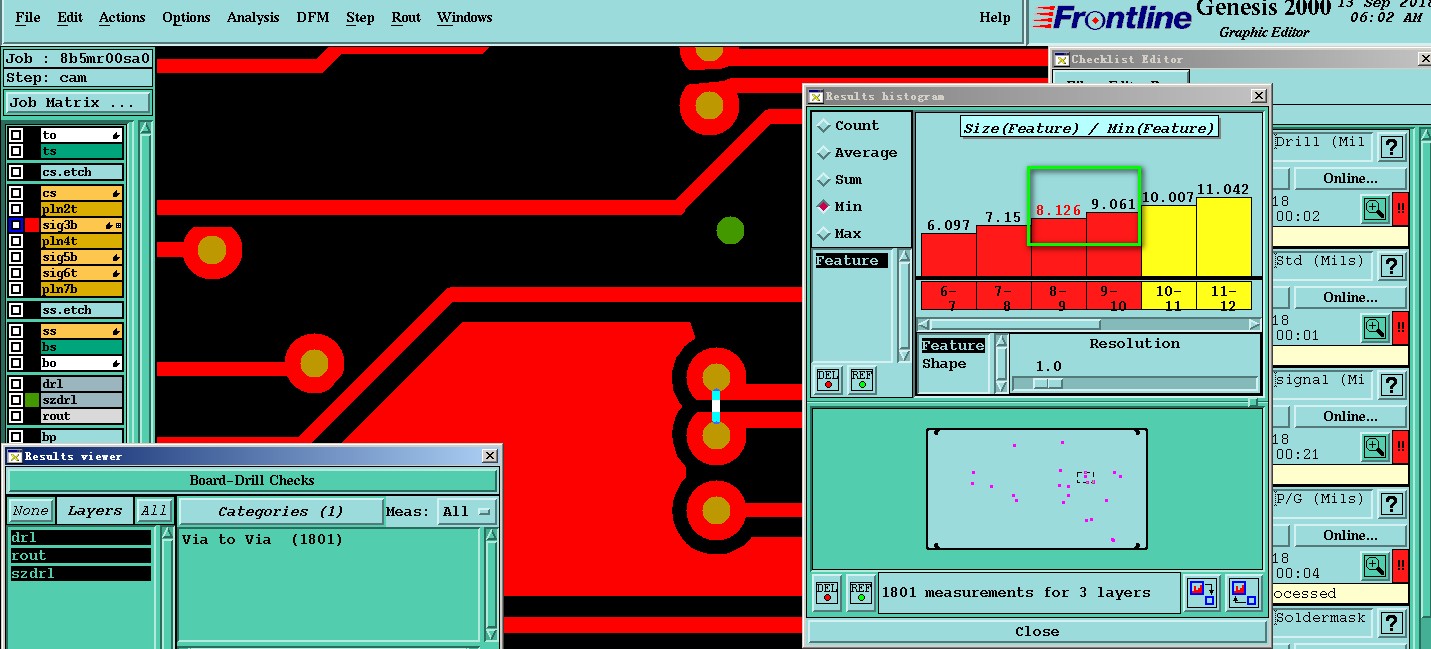Click the 10-11 yellow histogram bar

coord(1168,240)
